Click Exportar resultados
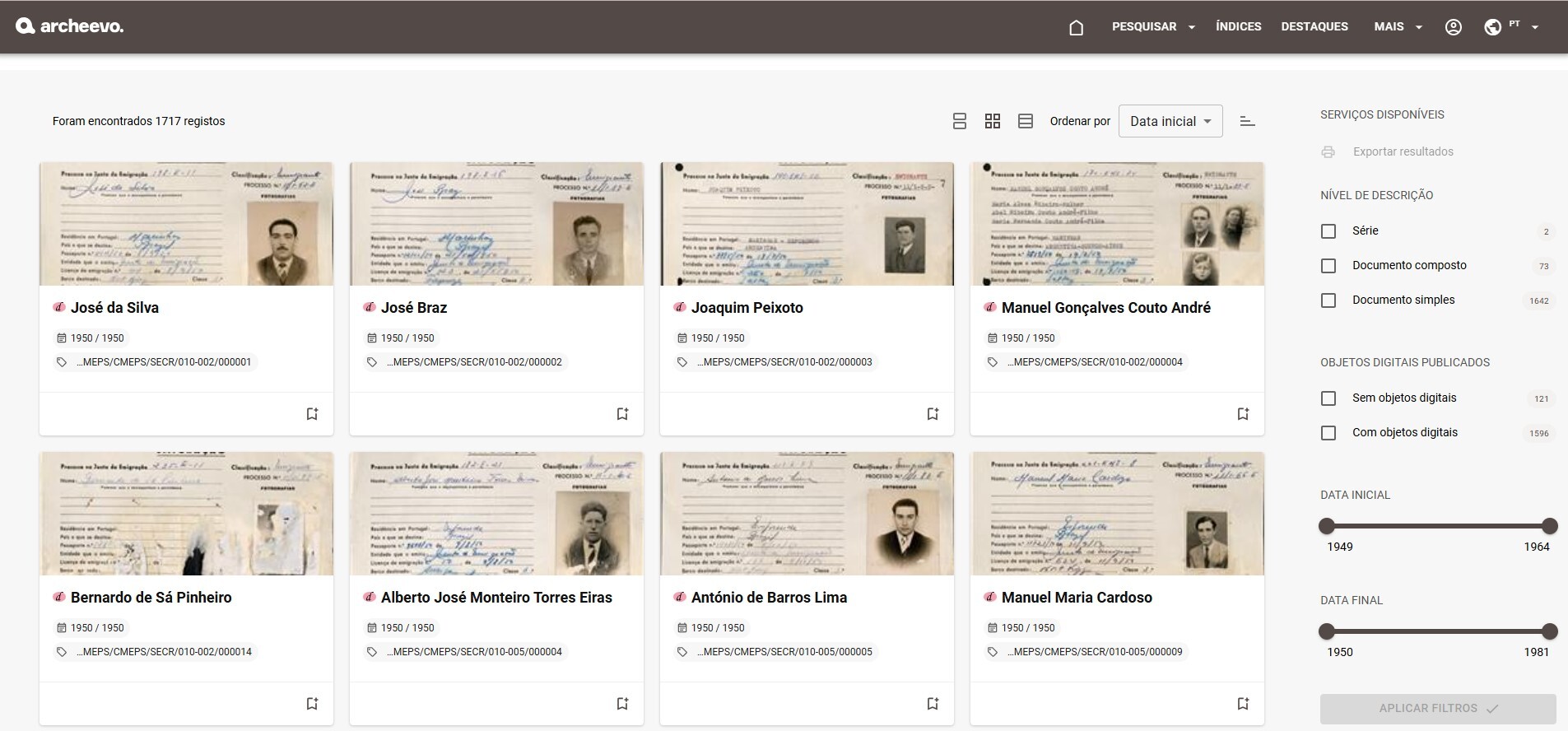The width and height of the screenshot is (1568, 731). click(x=1403, y=152)
